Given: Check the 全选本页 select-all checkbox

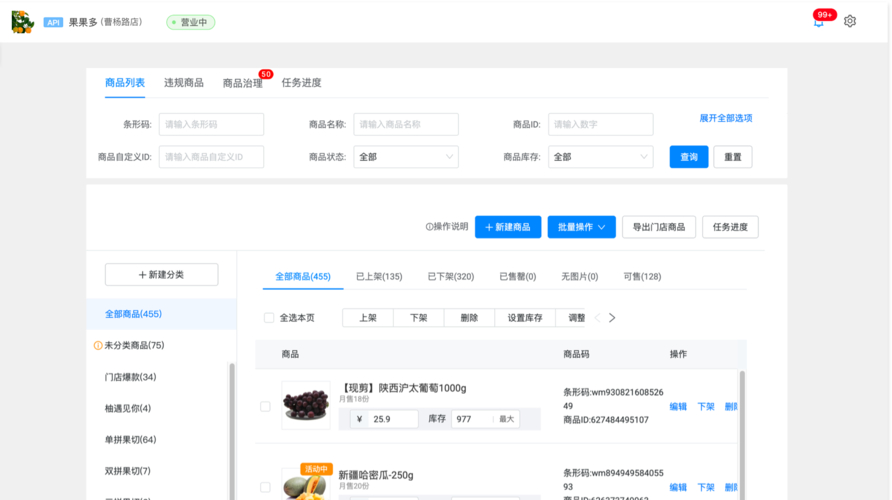Looking at the screenshot, I should [268, 318].
